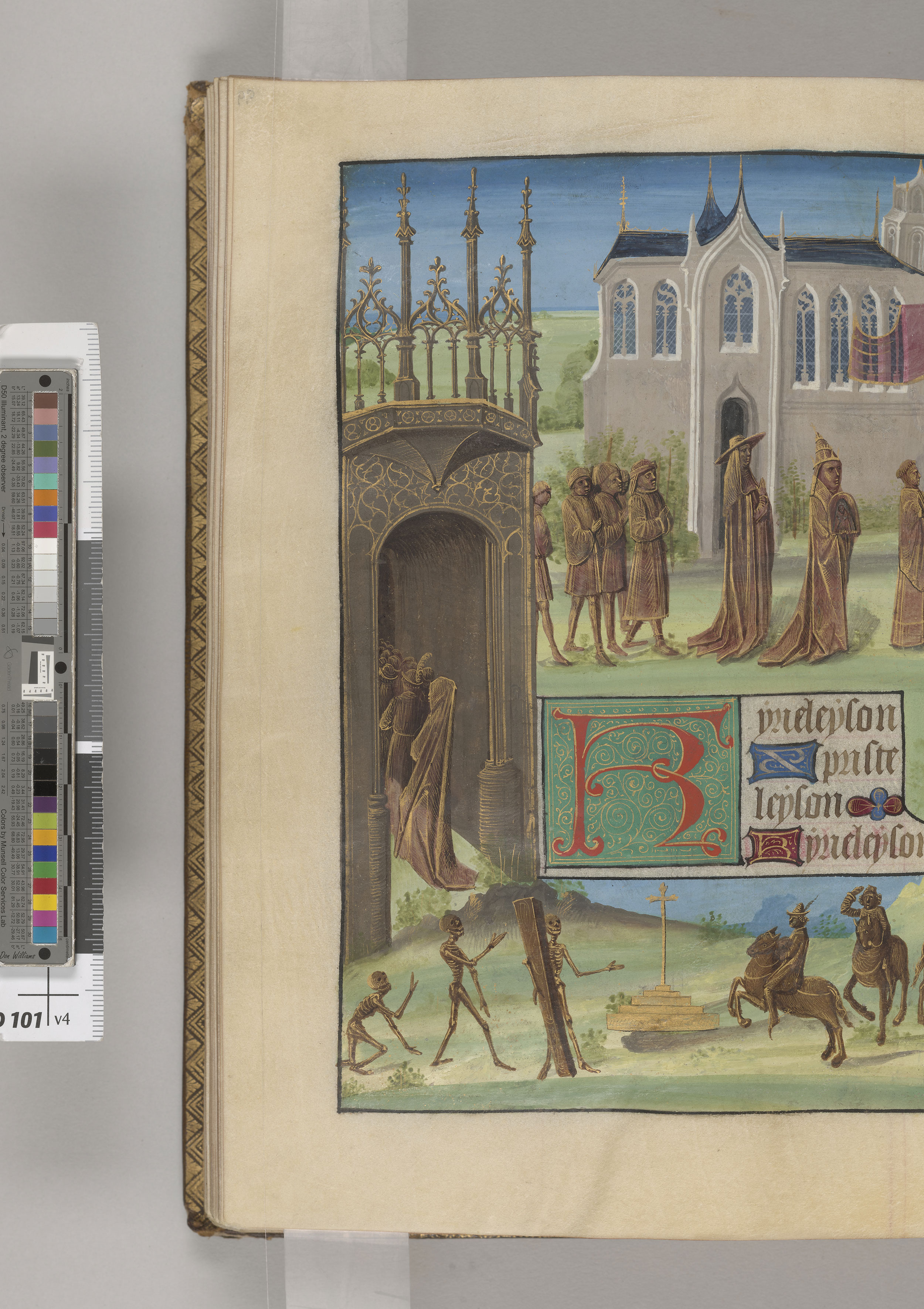
Task: Click the 'Don Williams' signature on the target
Action: coord(18,956)
